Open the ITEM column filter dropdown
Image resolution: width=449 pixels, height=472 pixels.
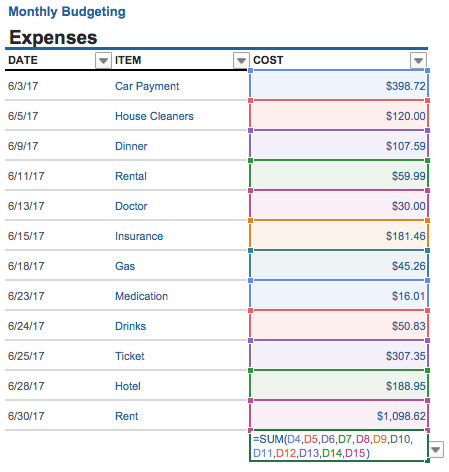pyautogui.click(x=241, y=60)
